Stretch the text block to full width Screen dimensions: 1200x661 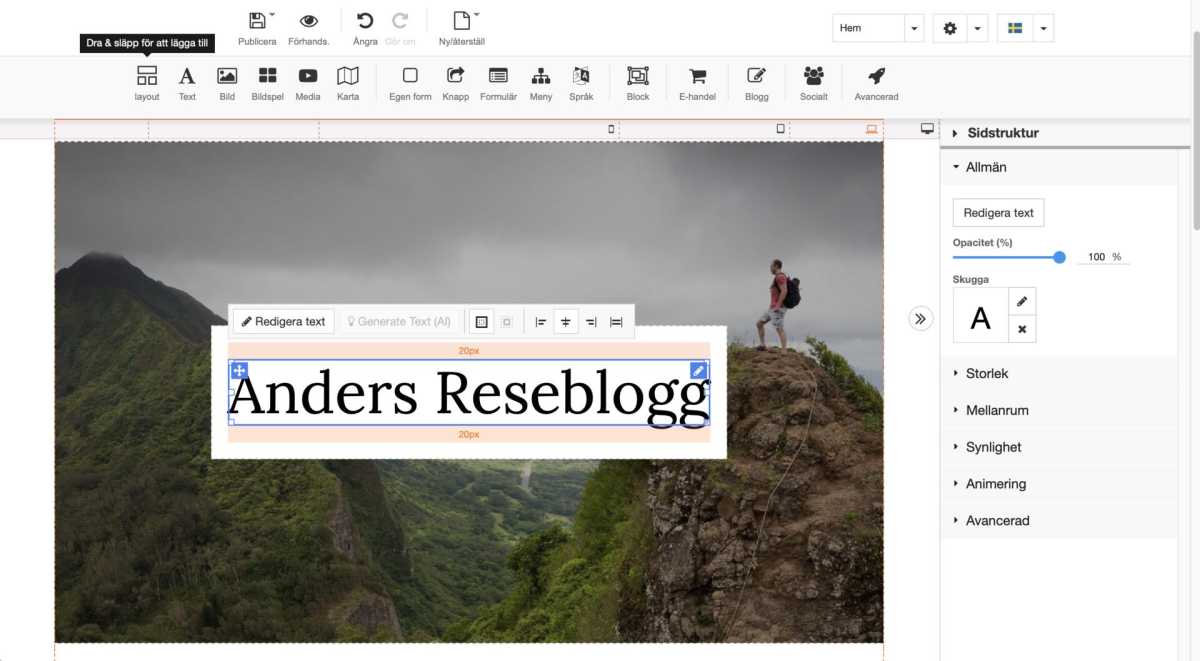pos(616,322)
